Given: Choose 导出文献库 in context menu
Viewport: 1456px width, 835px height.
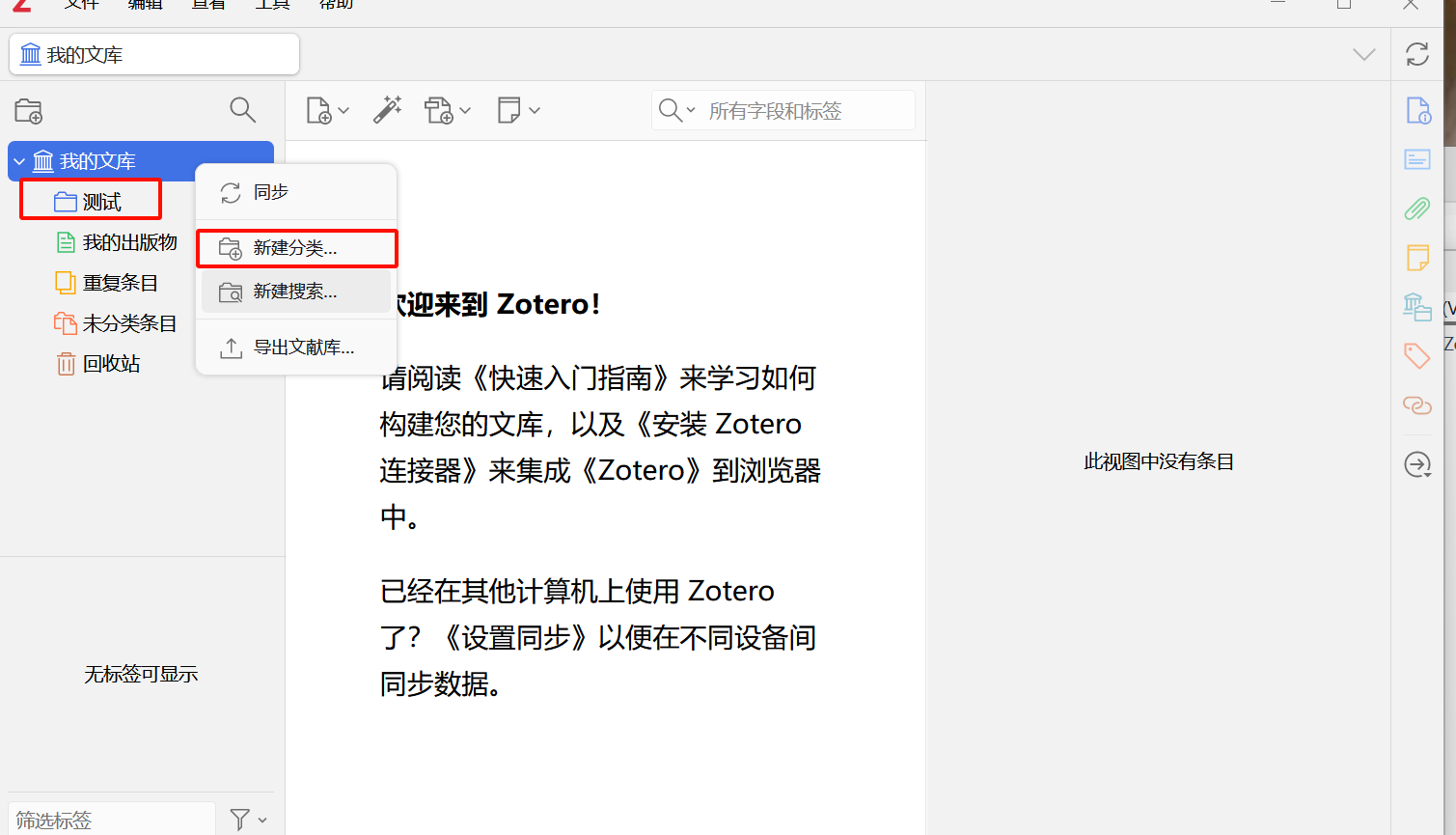Looking at the screenshot, I should coord(303,348).
